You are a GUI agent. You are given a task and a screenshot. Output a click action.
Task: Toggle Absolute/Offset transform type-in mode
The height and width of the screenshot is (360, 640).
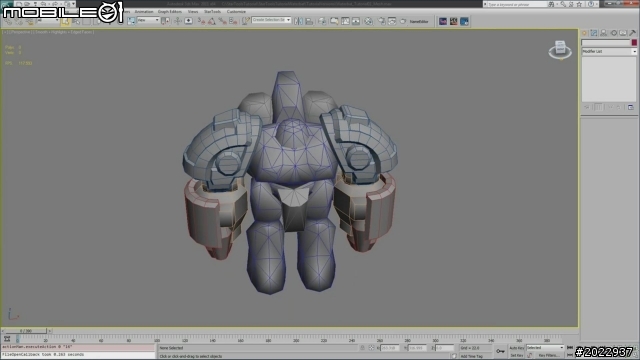(371, 348)
